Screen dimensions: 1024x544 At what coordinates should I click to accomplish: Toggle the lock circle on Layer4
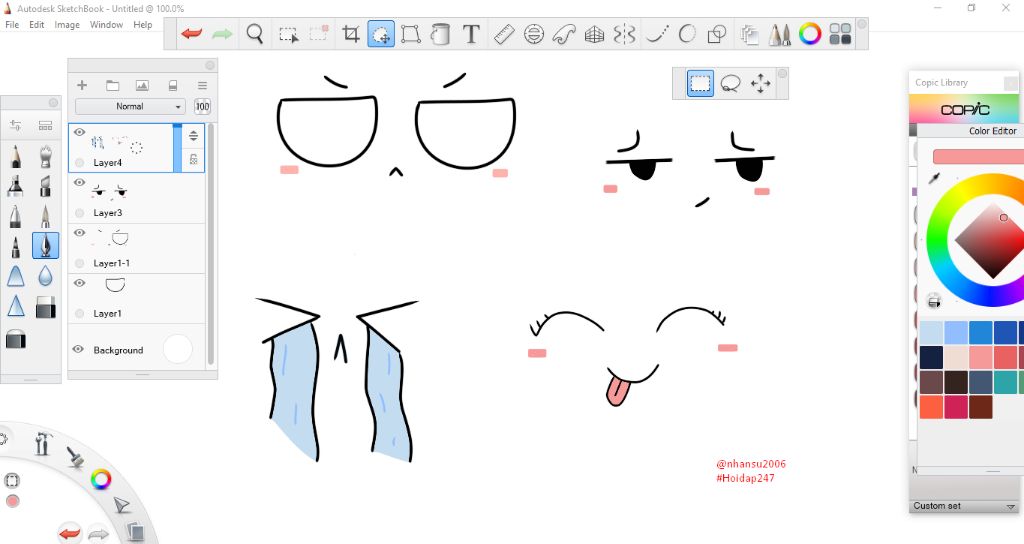coord(80,163)
